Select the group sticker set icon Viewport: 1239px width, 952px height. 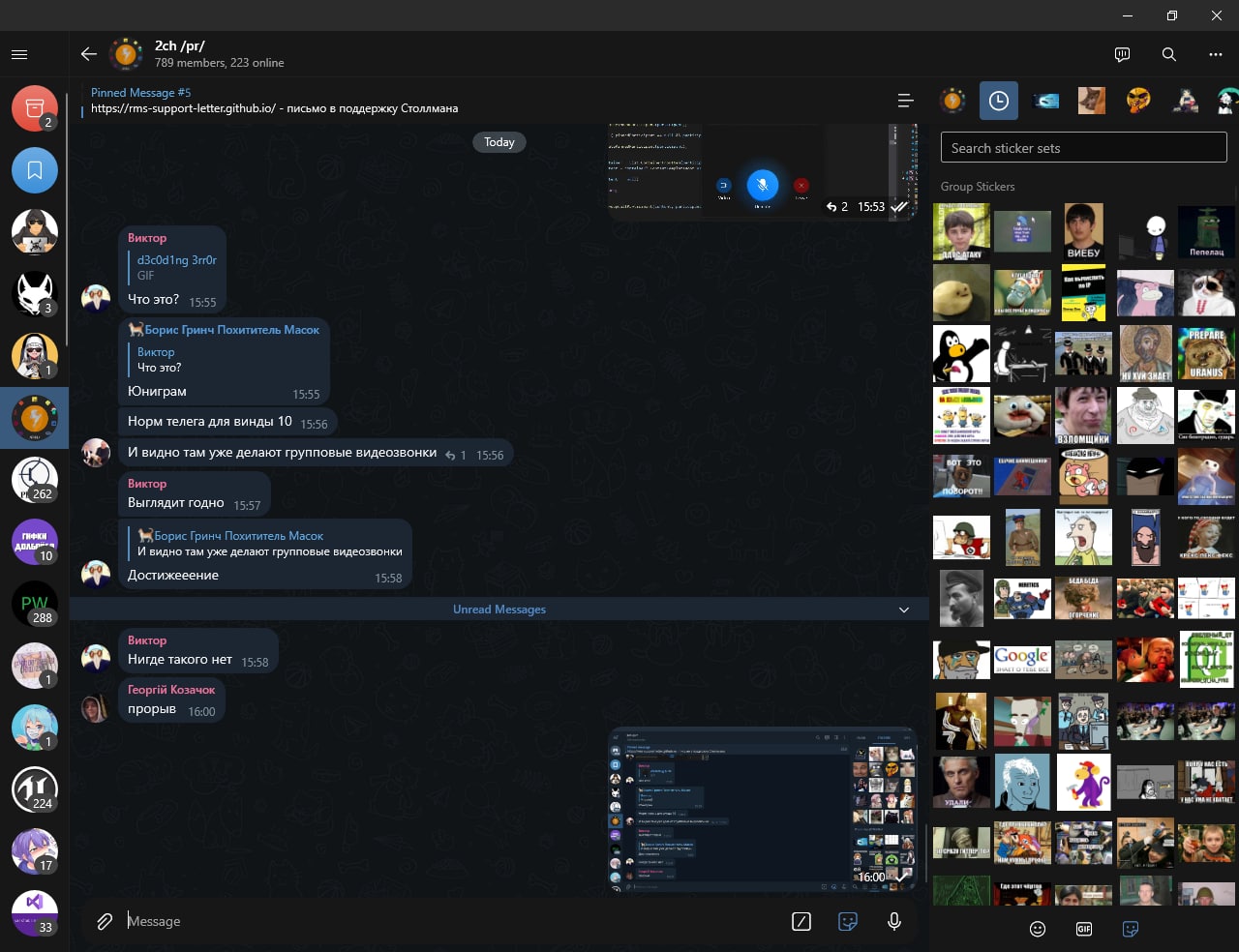952,101
